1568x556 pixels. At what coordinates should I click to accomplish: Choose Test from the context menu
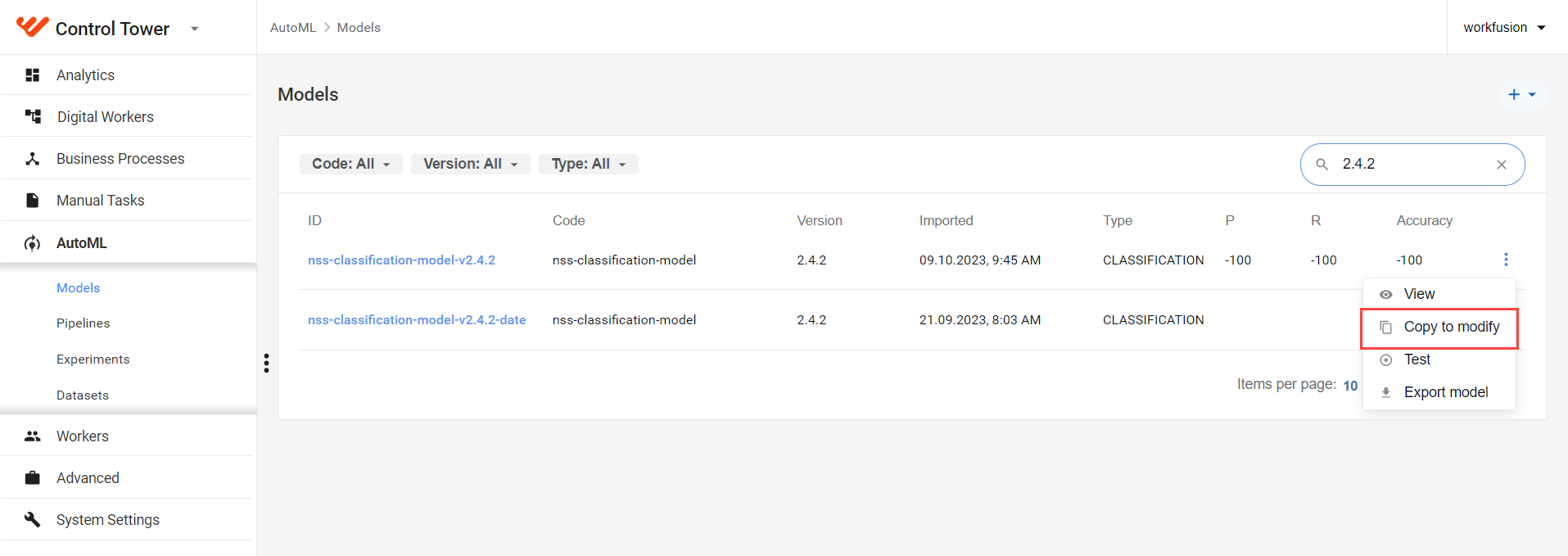1439,359
